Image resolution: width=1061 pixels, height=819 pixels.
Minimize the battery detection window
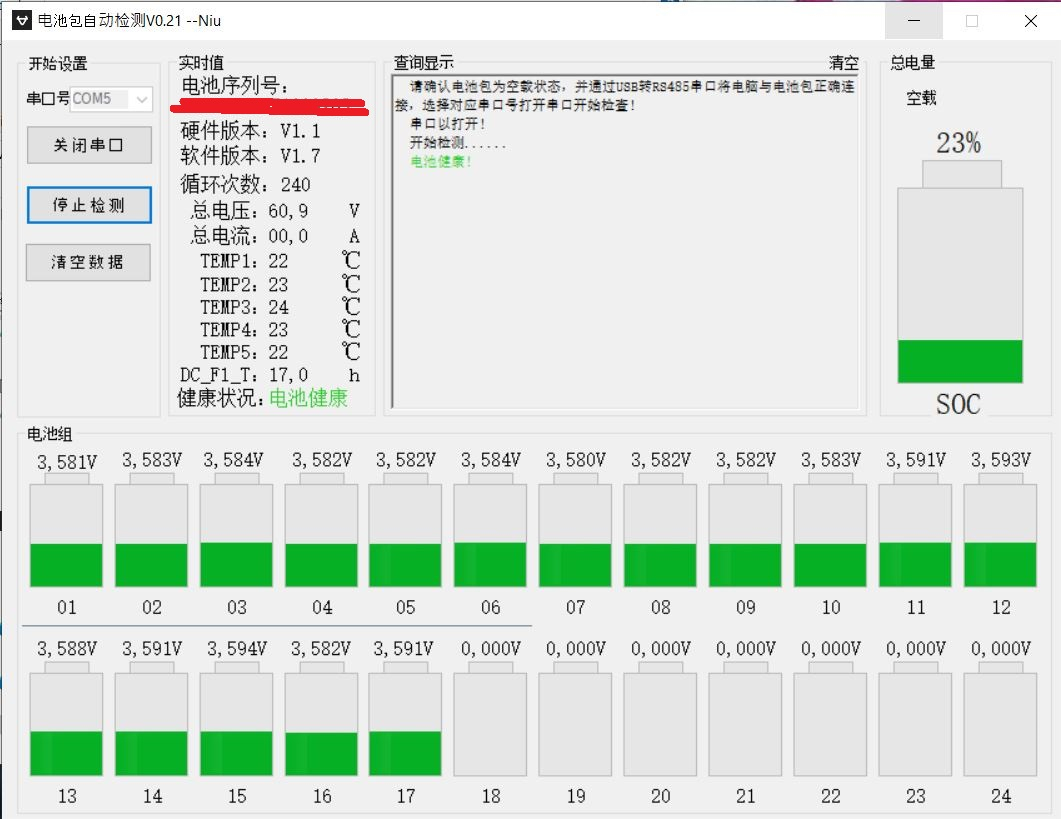(913, 21)
